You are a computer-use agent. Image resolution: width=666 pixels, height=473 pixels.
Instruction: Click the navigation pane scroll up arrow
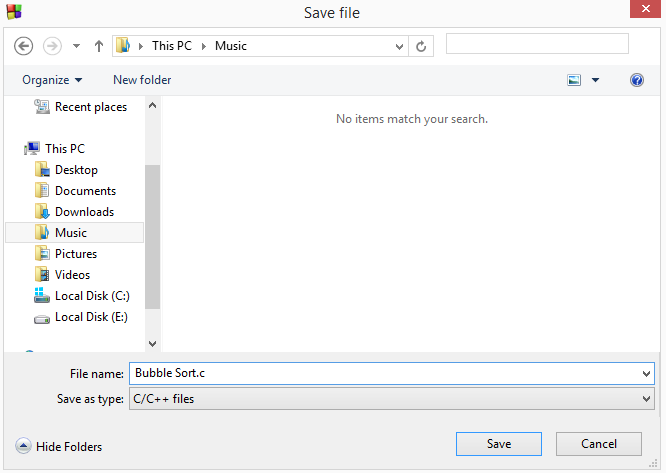(152, 105)
